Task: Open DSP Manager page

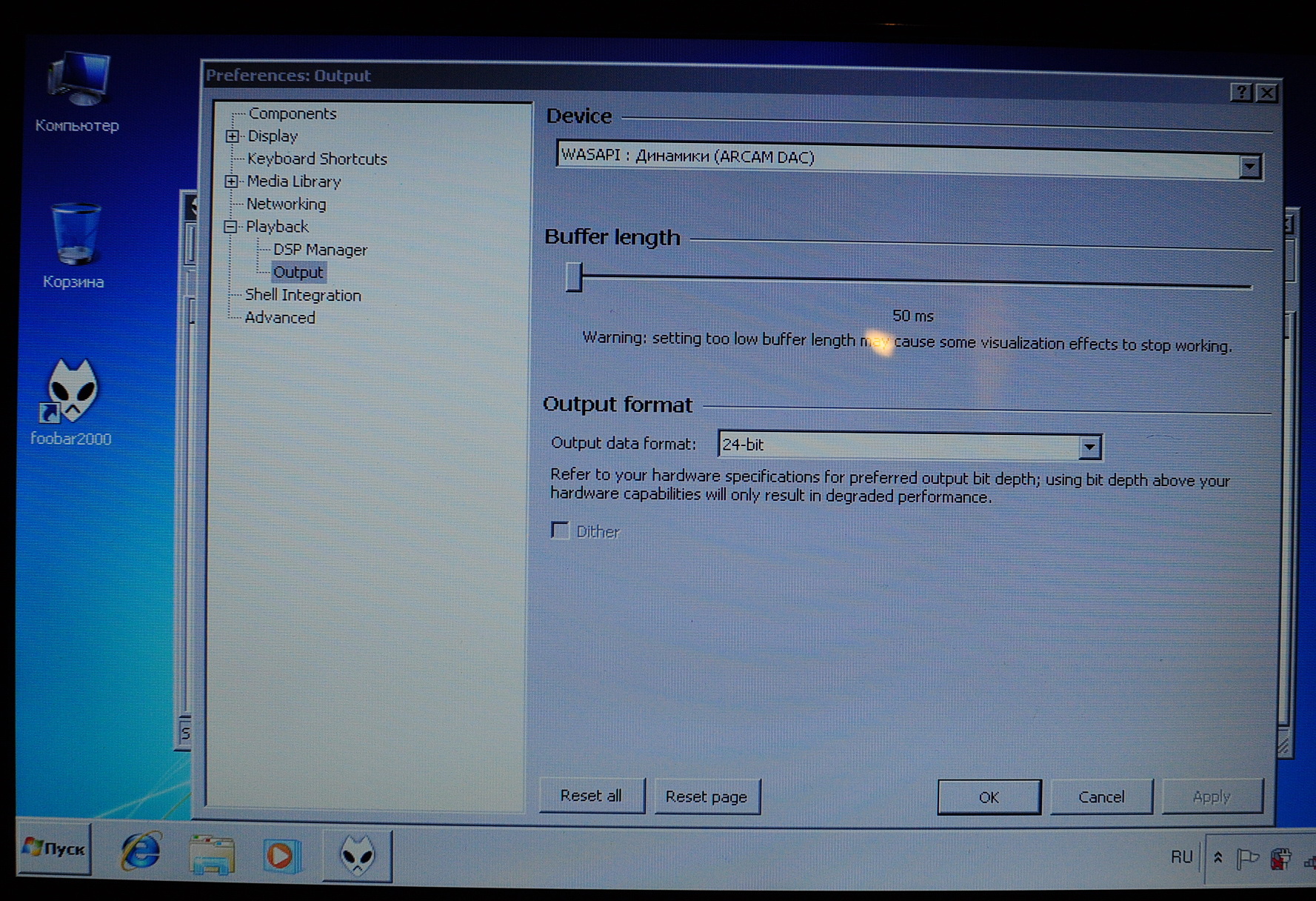Action: [x=320, y=250]
